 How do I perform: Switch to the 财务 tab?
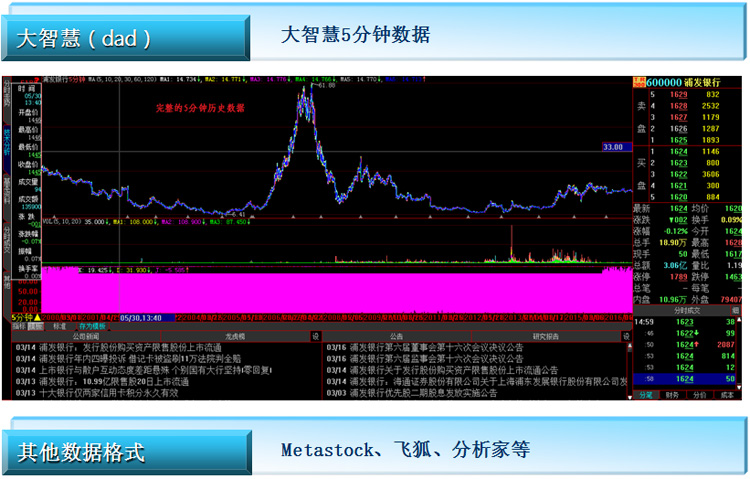tap(673, 395)
